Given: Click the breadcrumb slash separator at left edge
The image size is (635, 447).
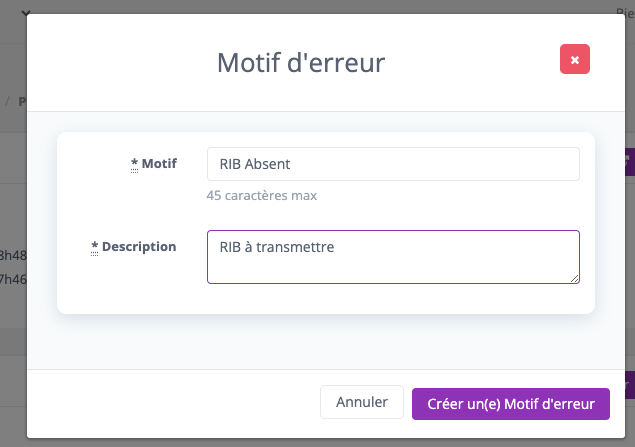Looking at the screenshot, I should 7,101.
